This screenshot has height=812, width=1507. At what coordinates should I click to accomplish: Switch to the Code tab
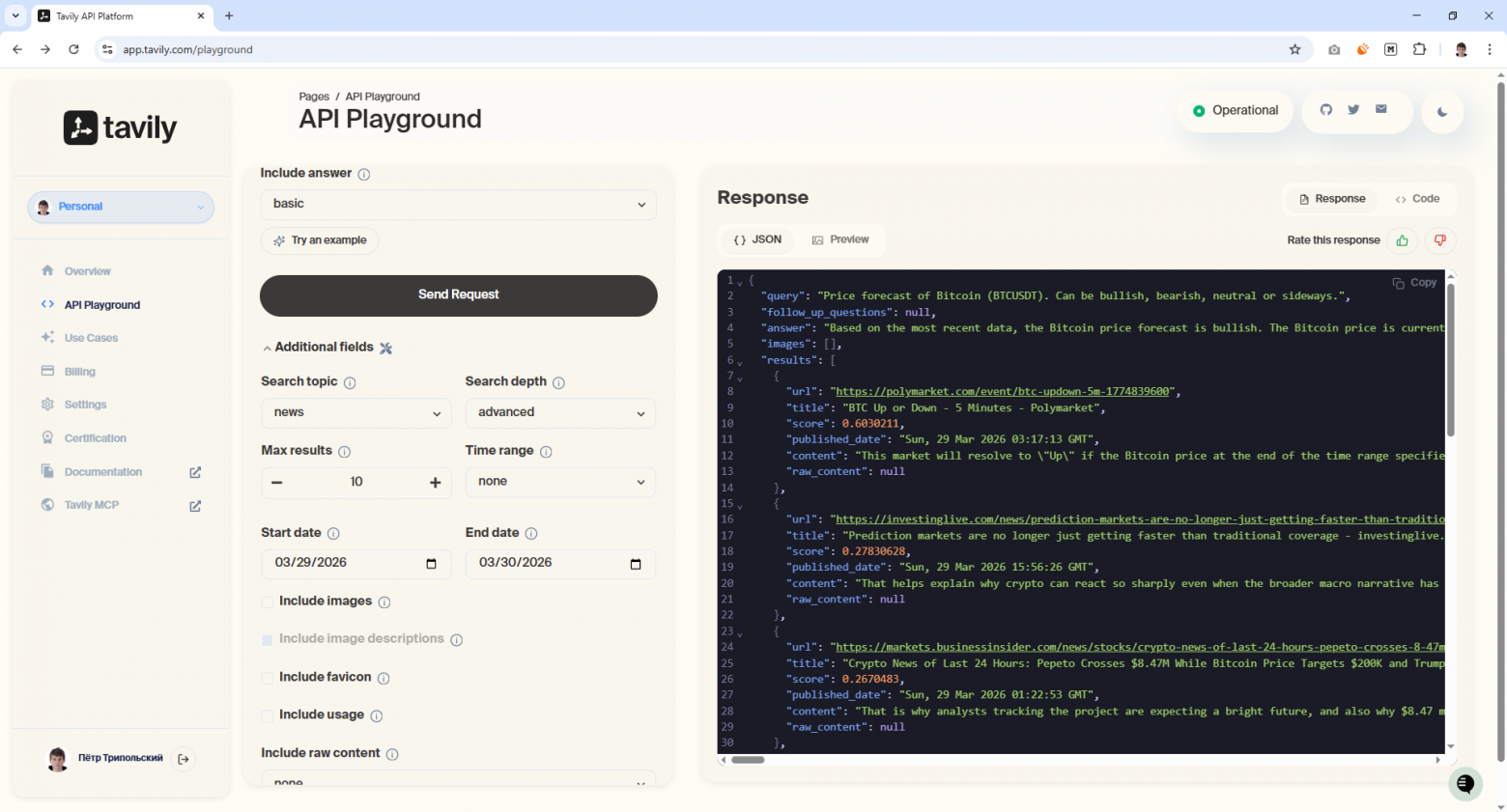click(x=1417, y=199)
